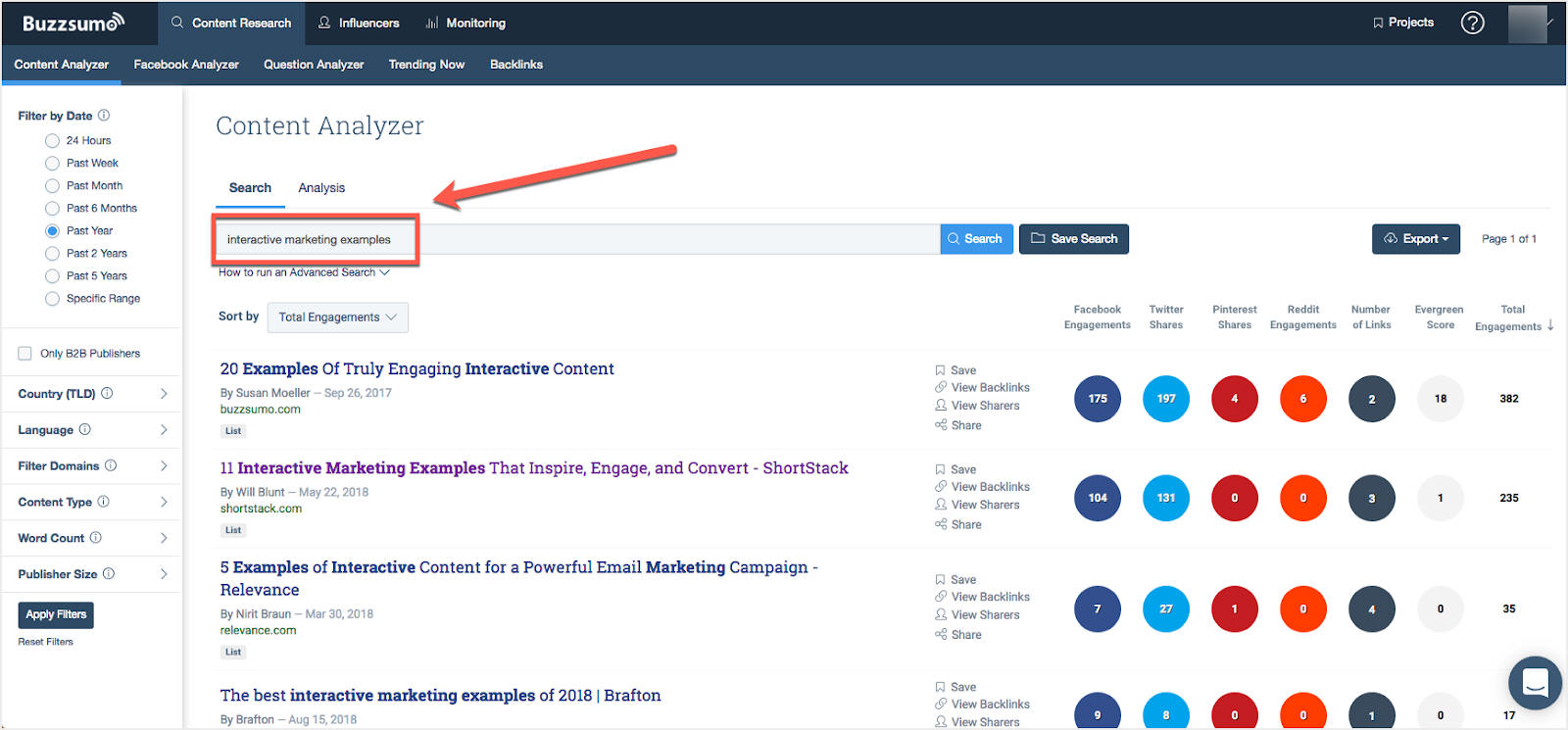Click Facebook engagements circle showing 175

pyautogui.click(x=1098, y=399)
